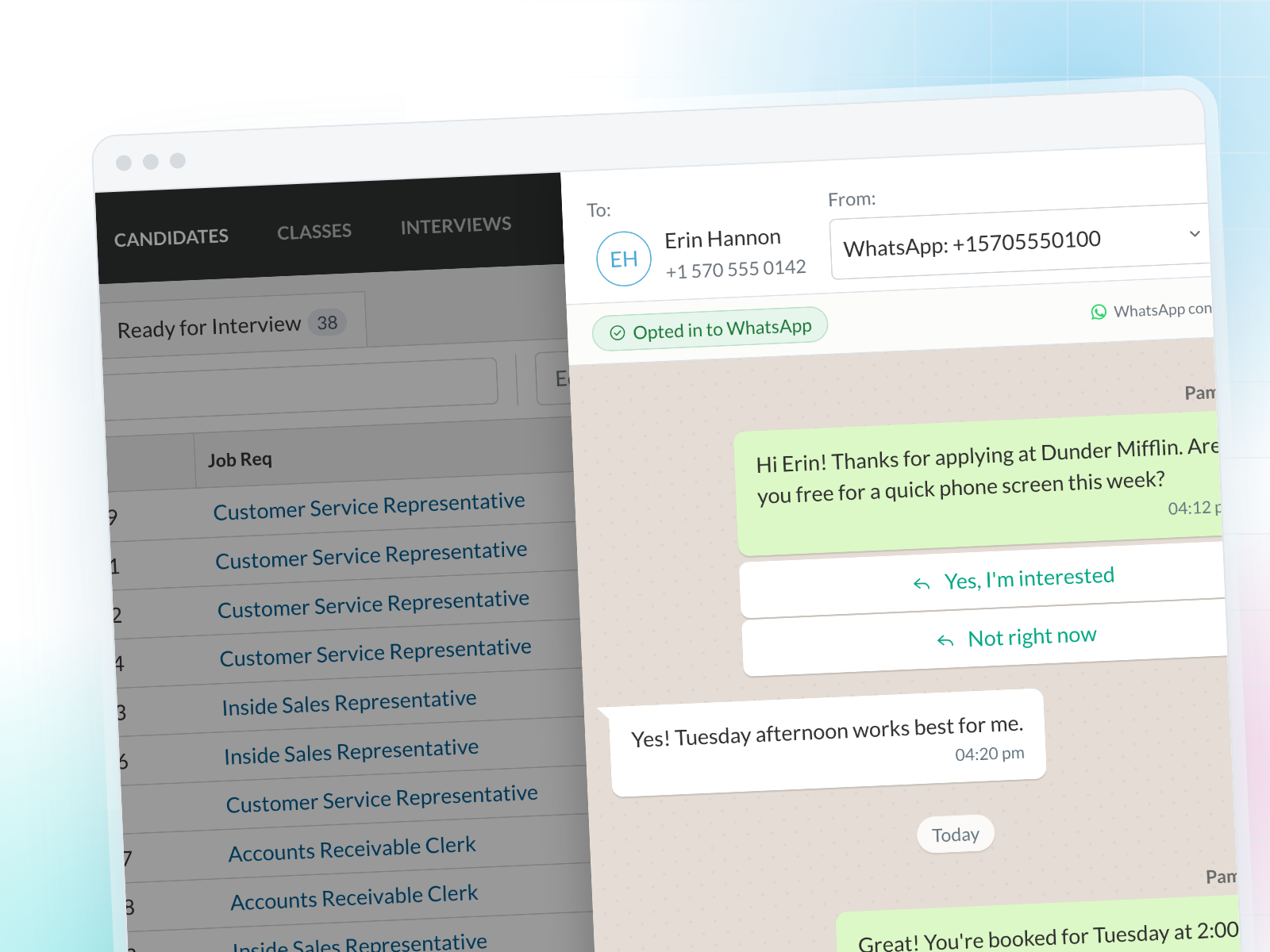
Task: Click the 38 count badge
Action: [327, 323]
